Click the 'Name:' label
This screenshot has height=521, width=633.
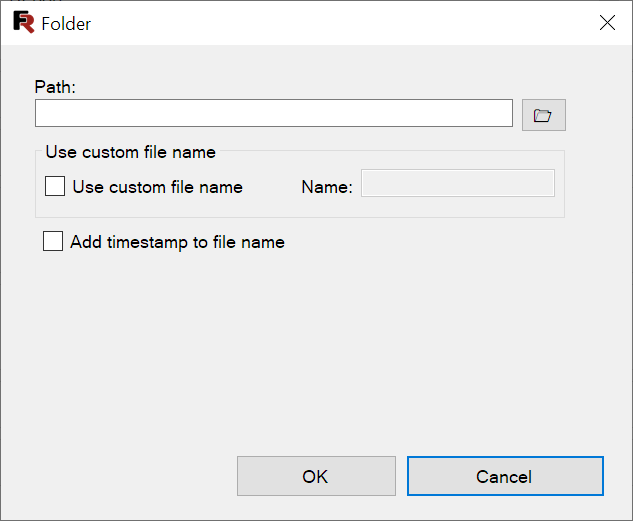[x=327, y=187]
